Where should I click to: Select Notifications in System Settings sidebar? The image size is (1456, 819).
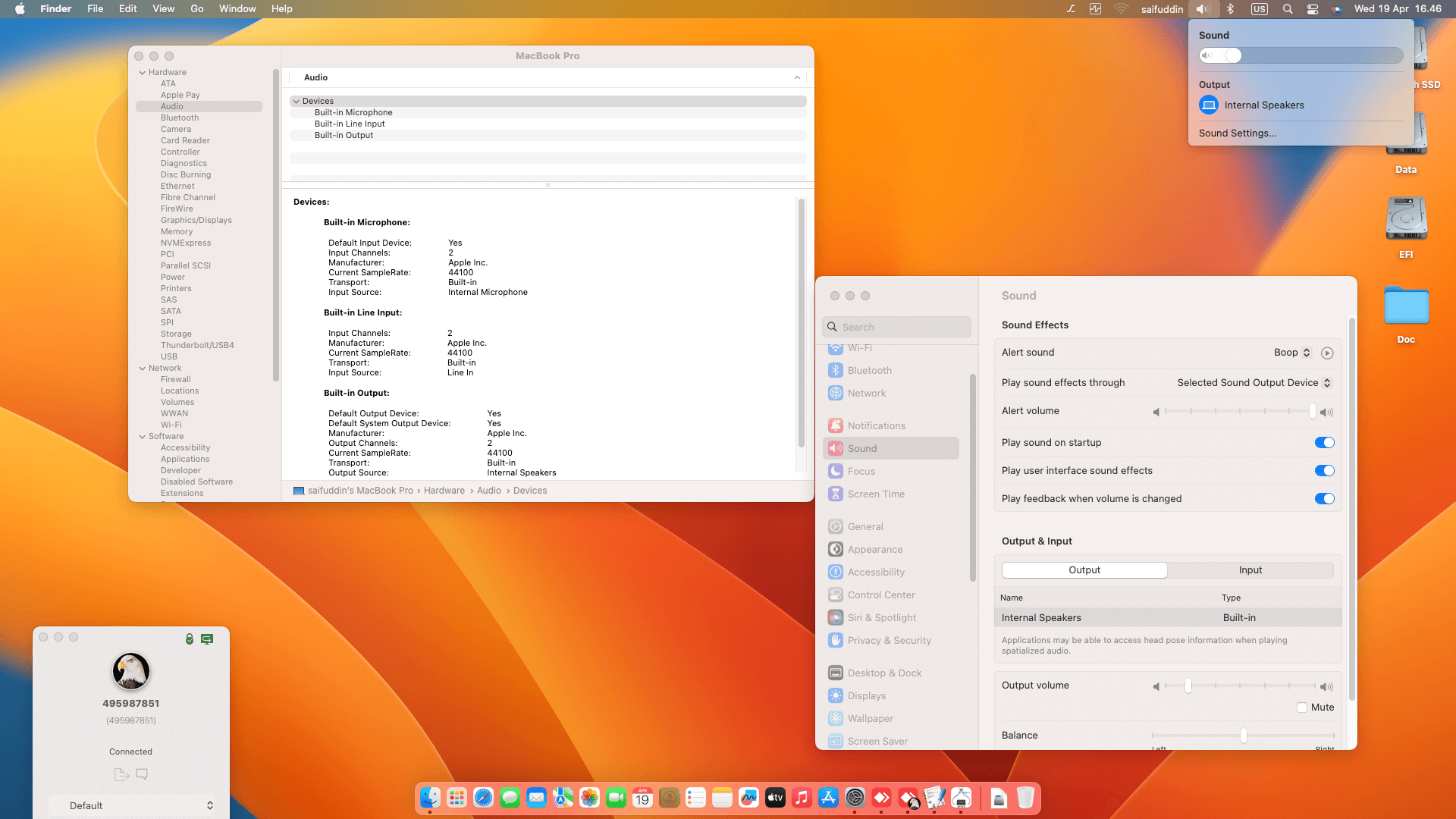point(876,425)
